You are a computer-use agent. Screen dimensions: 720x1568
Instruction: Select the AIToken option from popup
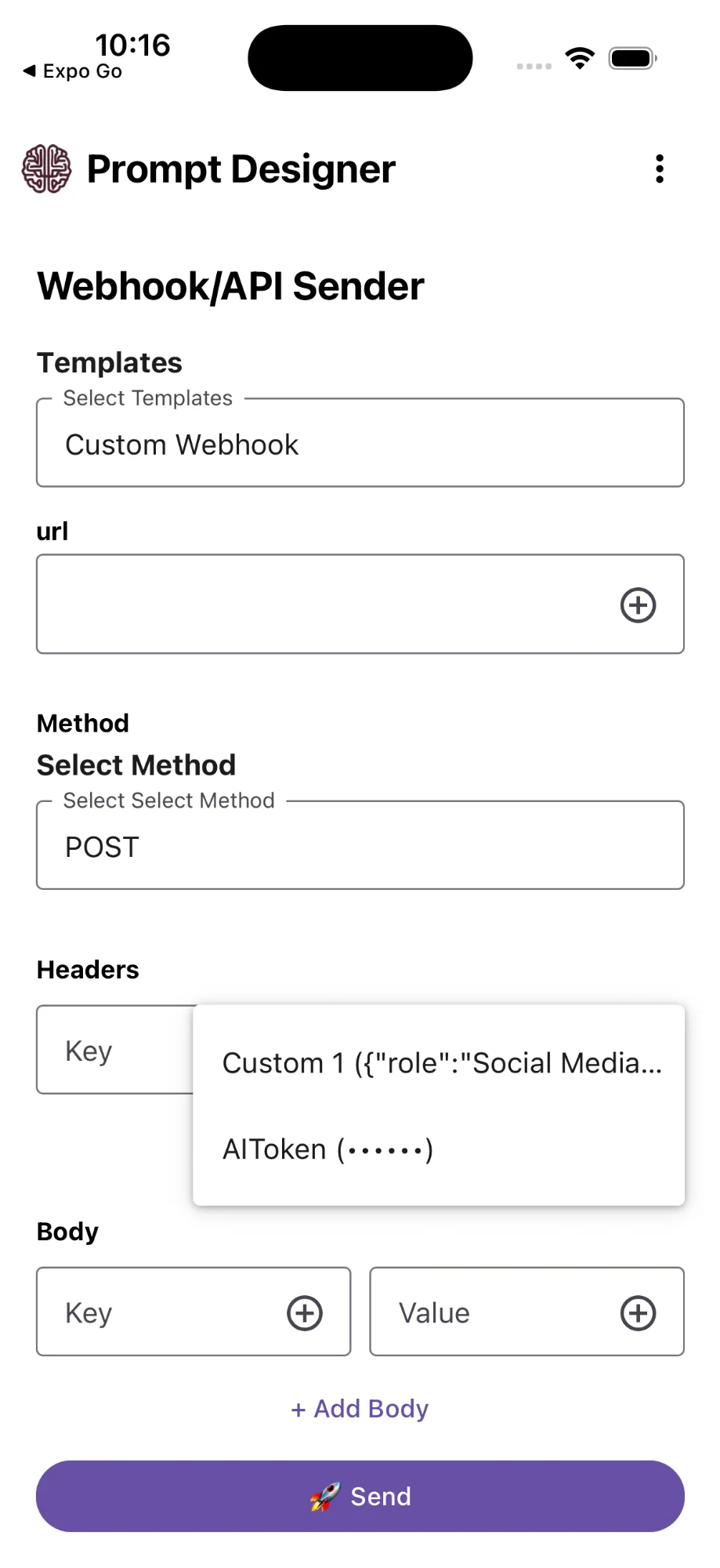[x=327, y=1149]
